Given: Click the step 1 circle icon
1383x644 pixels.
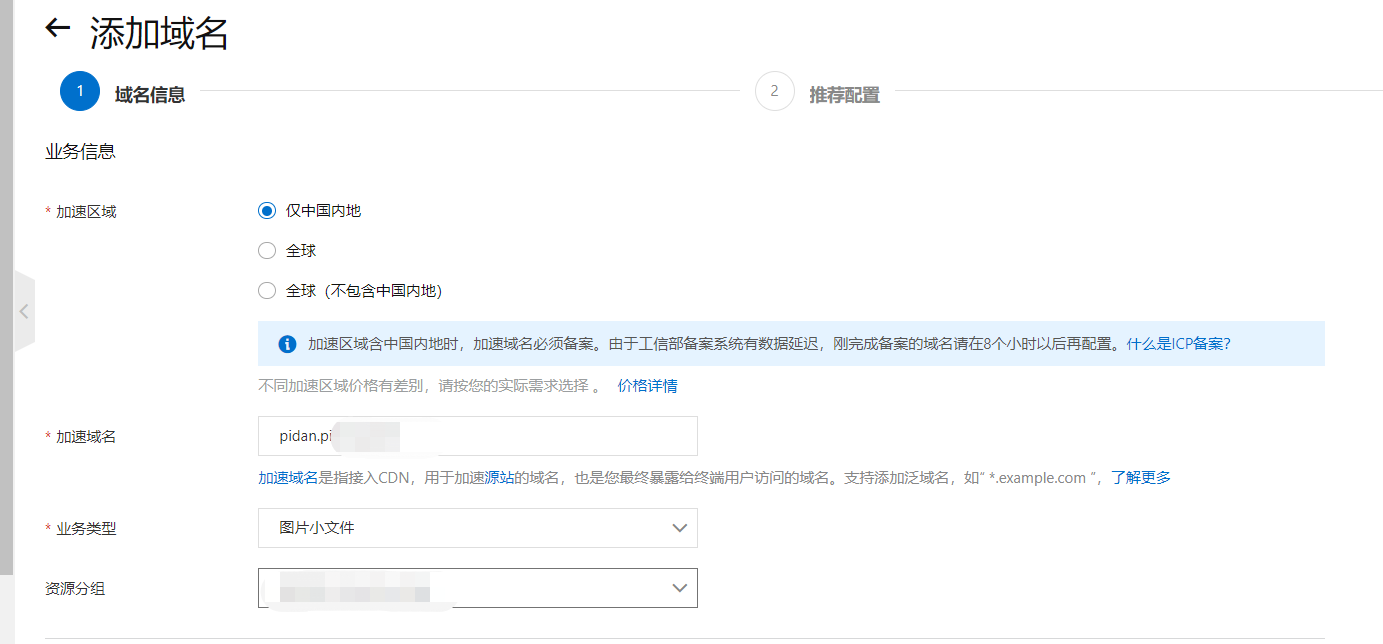Looking at the screenshot, I should pos(79,92).
